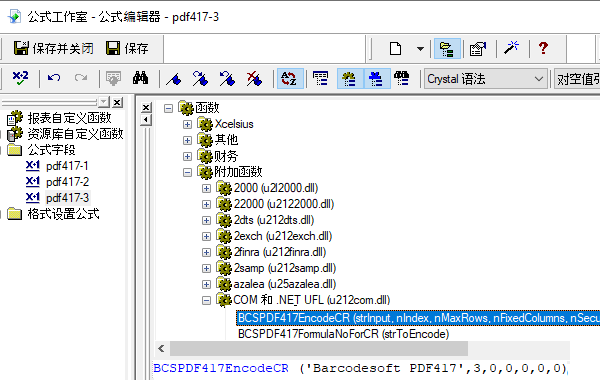Expand the 2000 (u2l2000.dll) node
Screen dimensions: 600x380
[206, 188]
